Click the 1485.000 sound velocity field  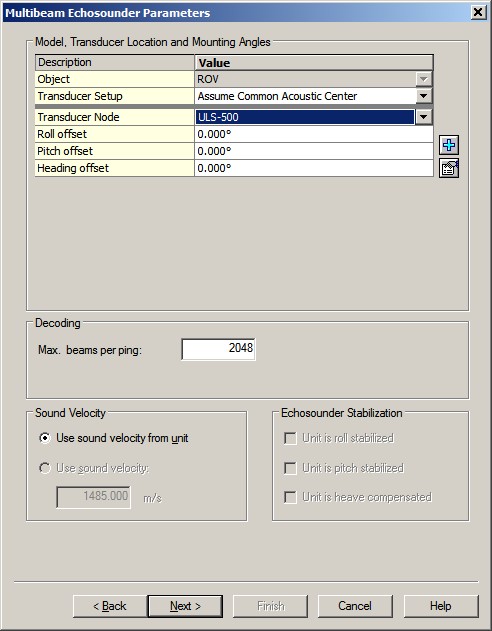point(93,497)
